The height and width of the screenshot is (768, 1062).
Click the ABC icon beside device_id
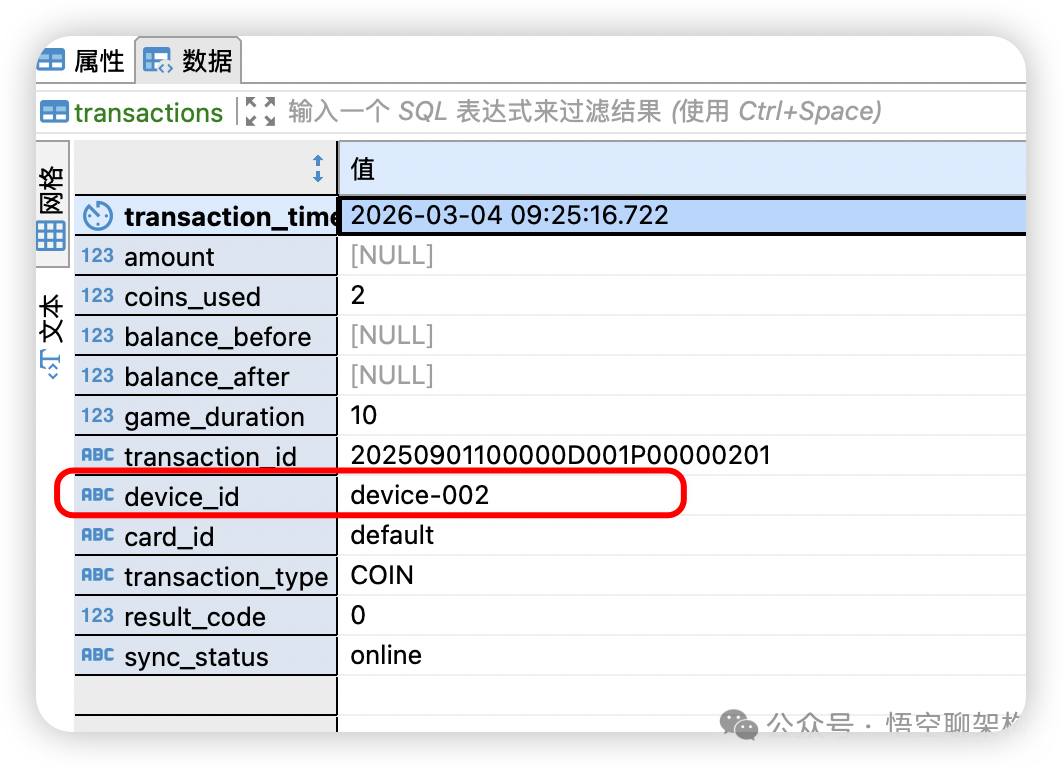click(x=97, y=495)
